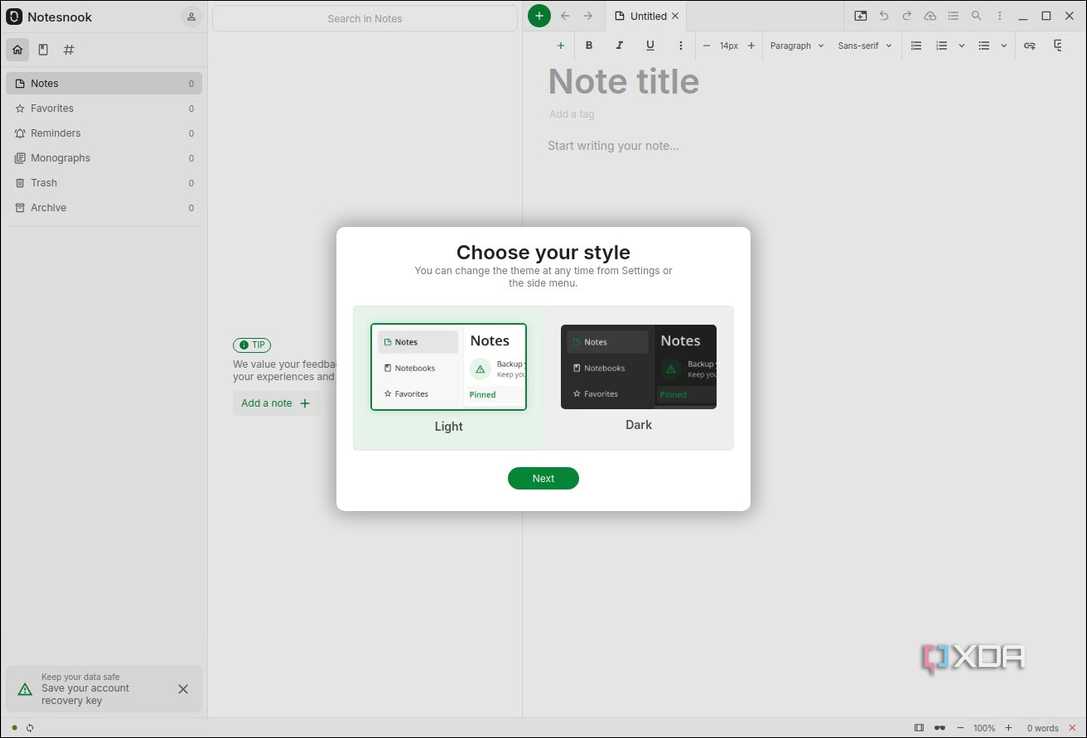Screen dimensions: 1087x738
Task: Open the Tags hashtag sidebar tab
Action: (69, 49)
